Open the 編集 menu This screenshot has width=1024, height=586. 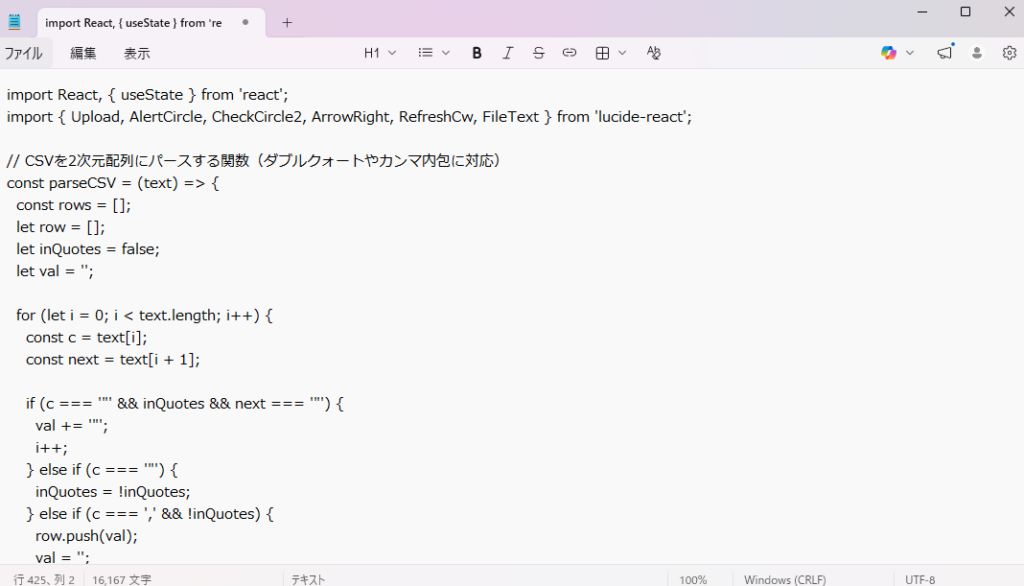coord(83,53)
